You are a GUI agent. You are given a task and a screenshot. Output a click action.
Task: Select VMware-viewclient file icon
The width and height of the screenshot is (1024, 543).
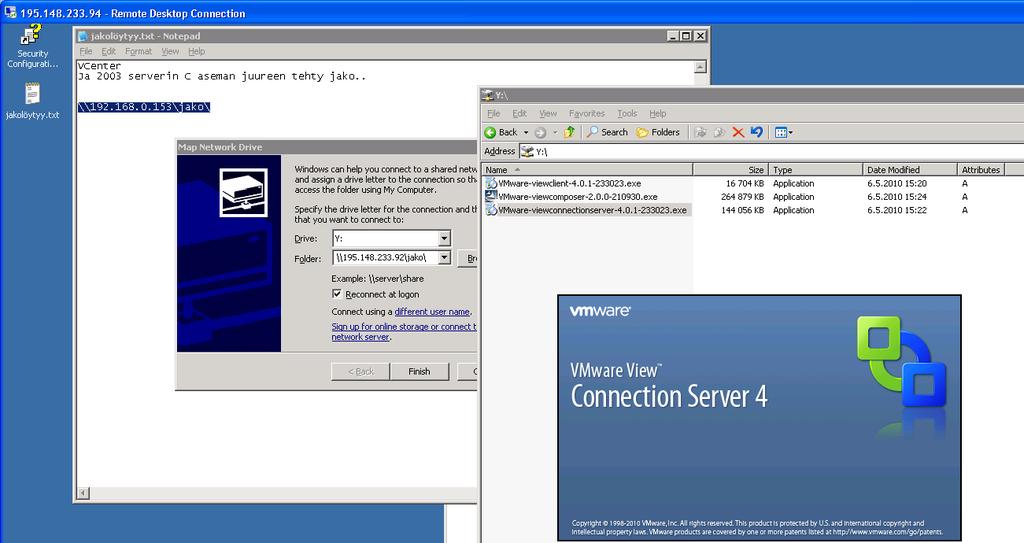(x=491, y=184)
